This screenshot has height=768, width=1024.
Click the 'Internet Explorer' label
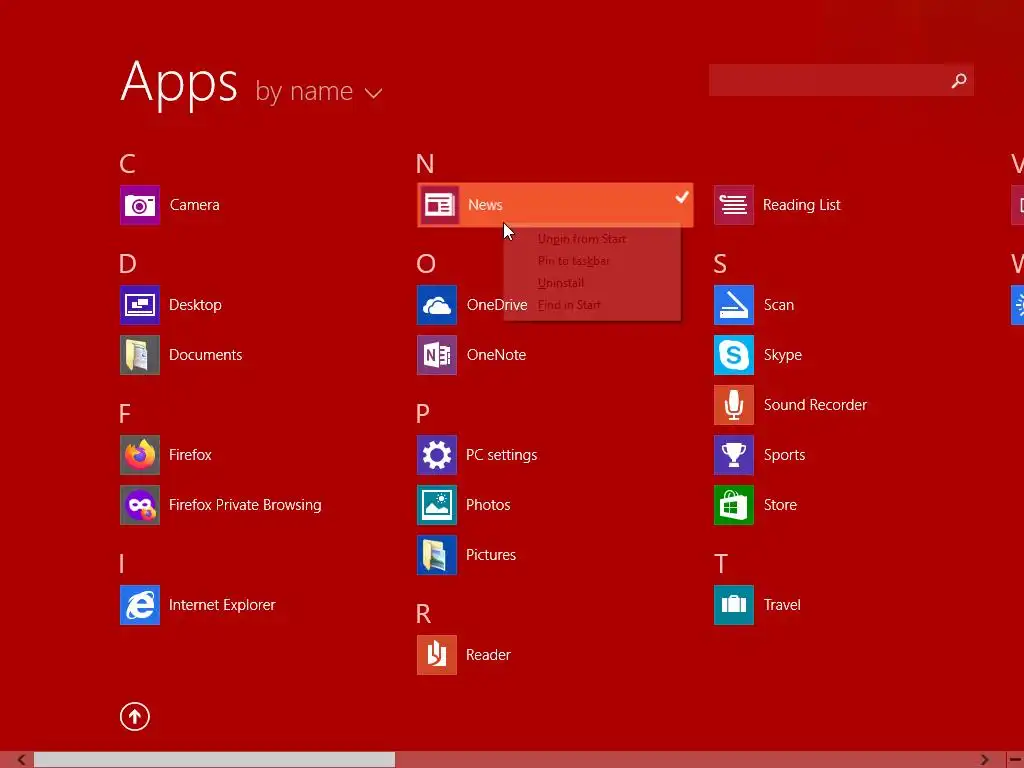click(222, 605)
